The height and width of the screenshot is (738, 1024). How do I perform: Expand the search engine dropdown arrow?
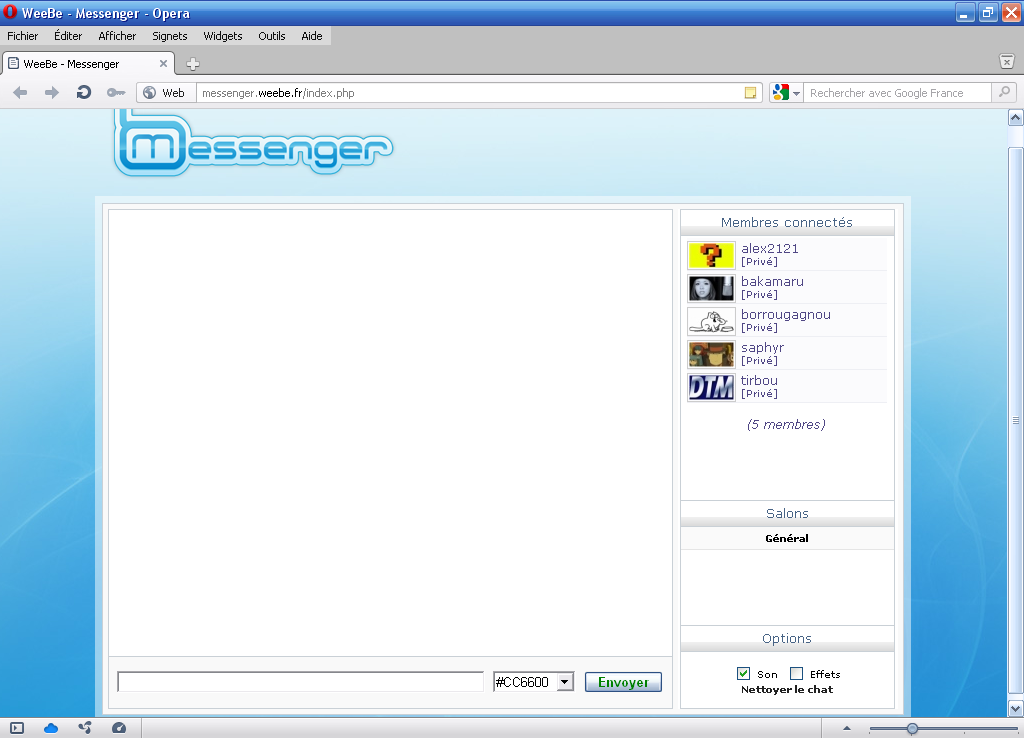point(797,93)
